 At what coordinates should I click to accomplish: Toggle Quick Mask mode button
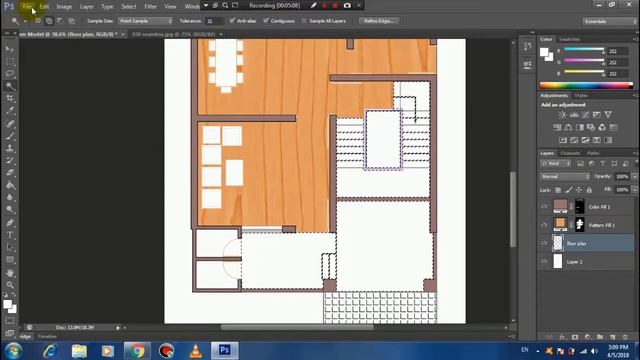pyautogui.click(x=10, y=321)
